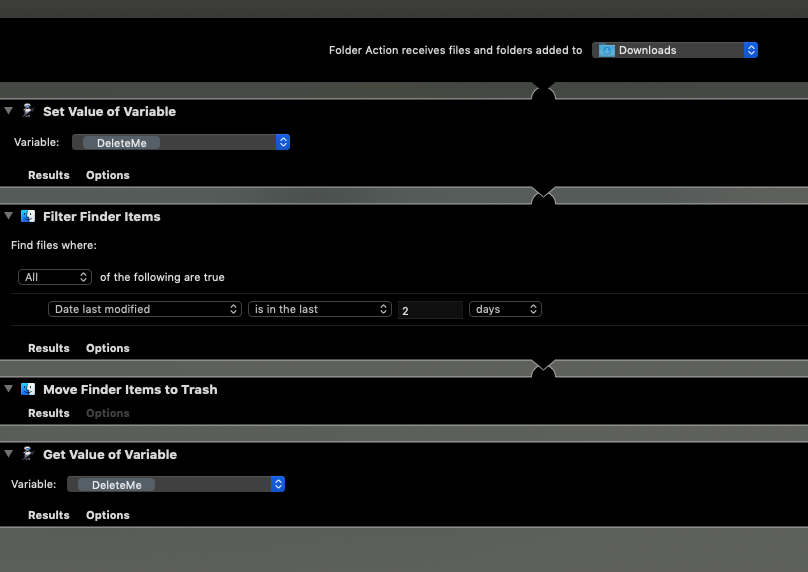The width and height of the screenshot is (808, 572).
Task: Click the 'Find files where:' label
Action: [x=54, y=245]
